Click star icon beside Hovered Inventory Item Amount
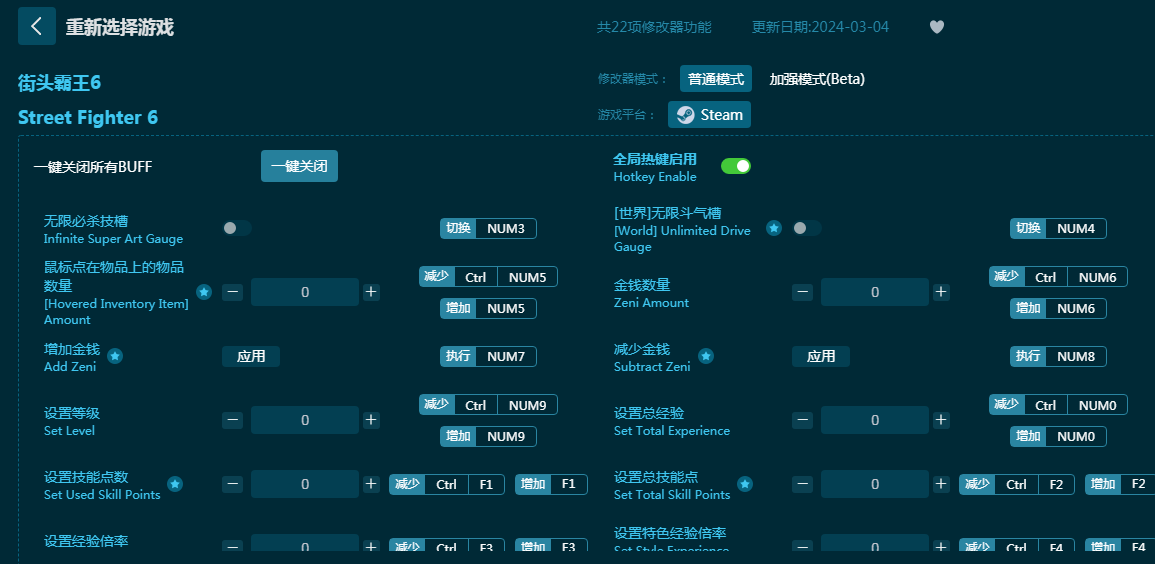Viewport: 1155px width, 564px height. pos(204,292)
